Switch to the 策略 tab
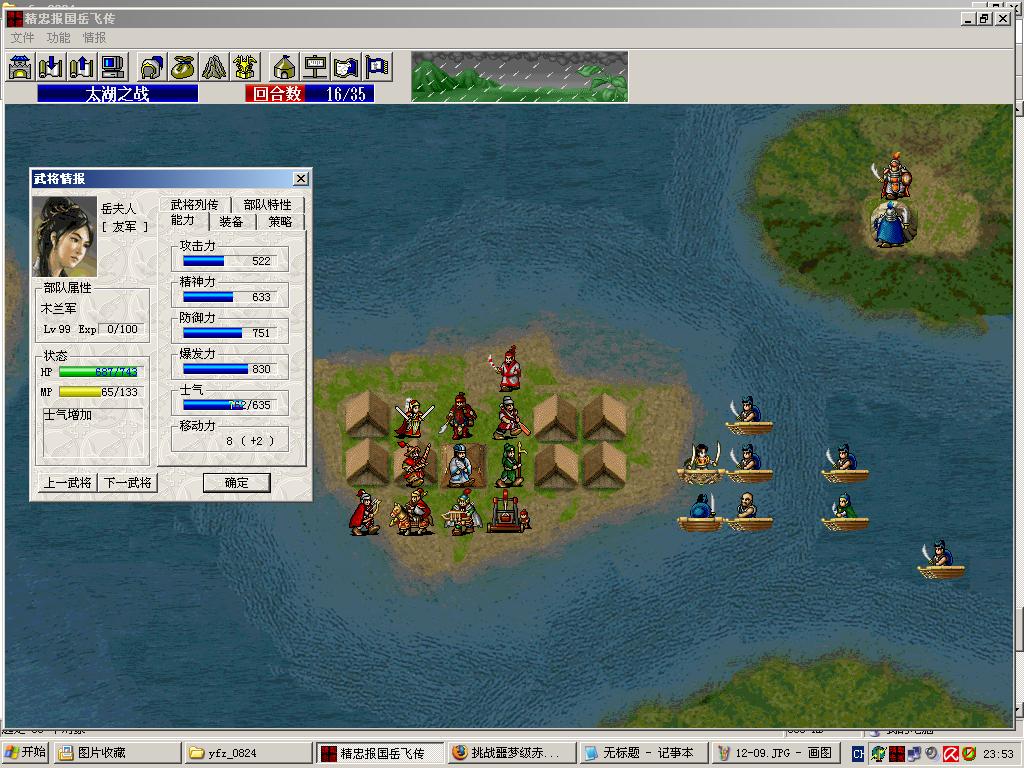 pos(280,221)
